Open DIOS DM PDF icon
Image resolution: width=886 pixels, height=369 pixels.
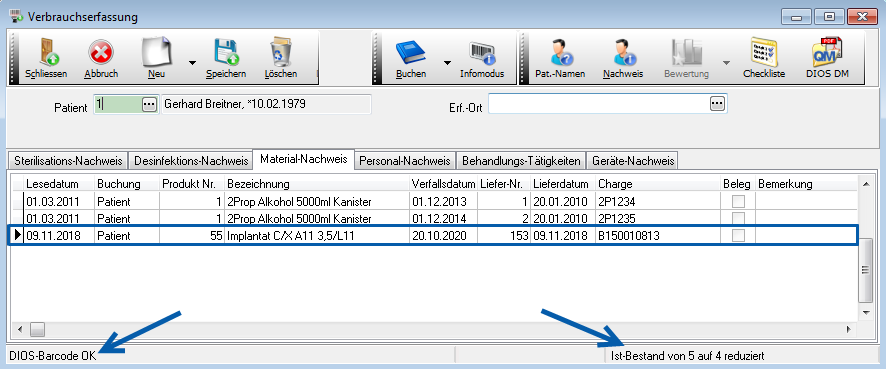(828, 52)
